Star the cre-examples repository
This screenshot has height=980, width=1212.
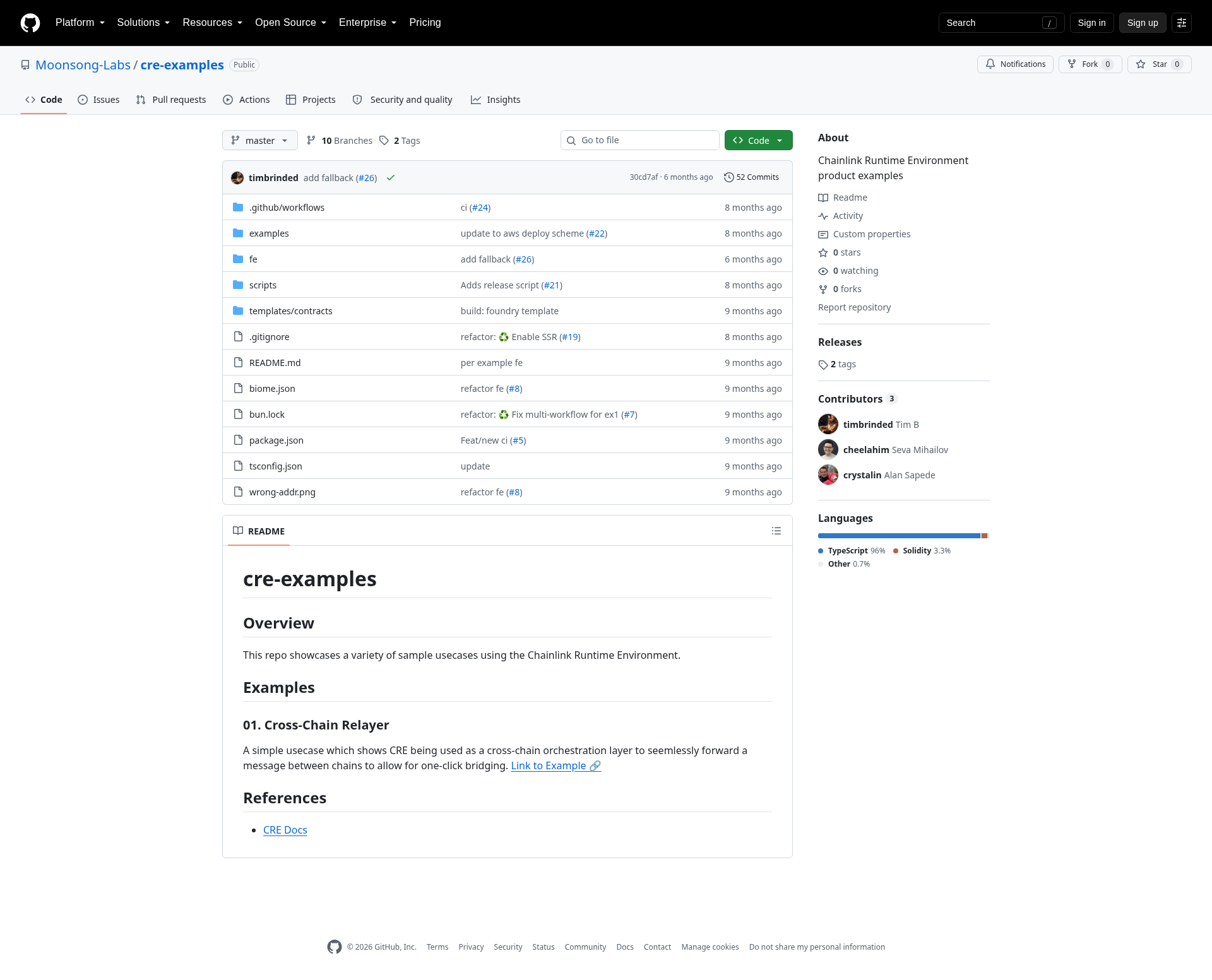[1160, 64]
